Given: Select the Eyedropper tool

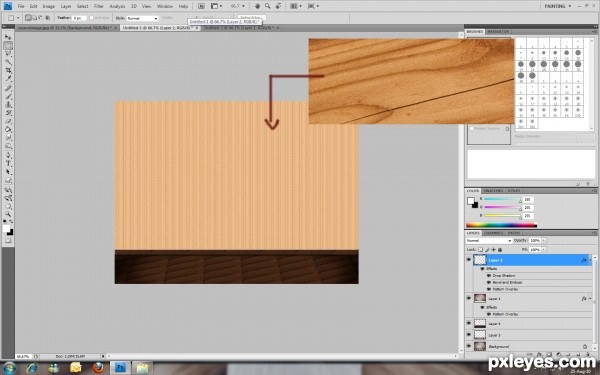Looking at the screenshot, I should click(x=8, y=79).
